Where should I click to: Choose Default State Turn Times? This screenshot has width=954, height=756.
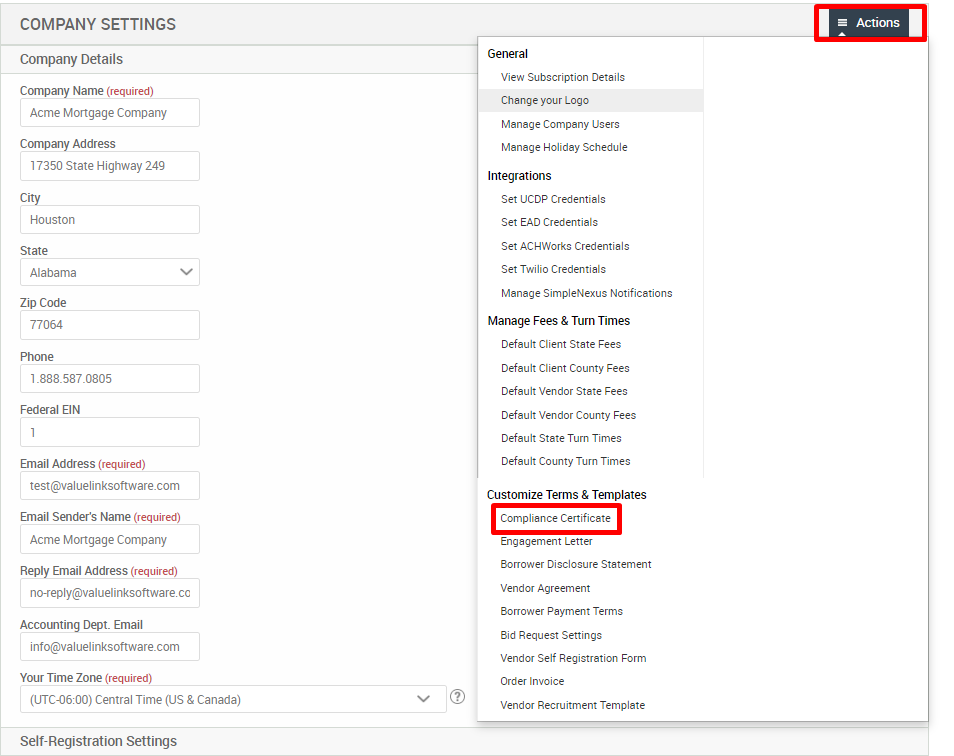click(561, 438)
